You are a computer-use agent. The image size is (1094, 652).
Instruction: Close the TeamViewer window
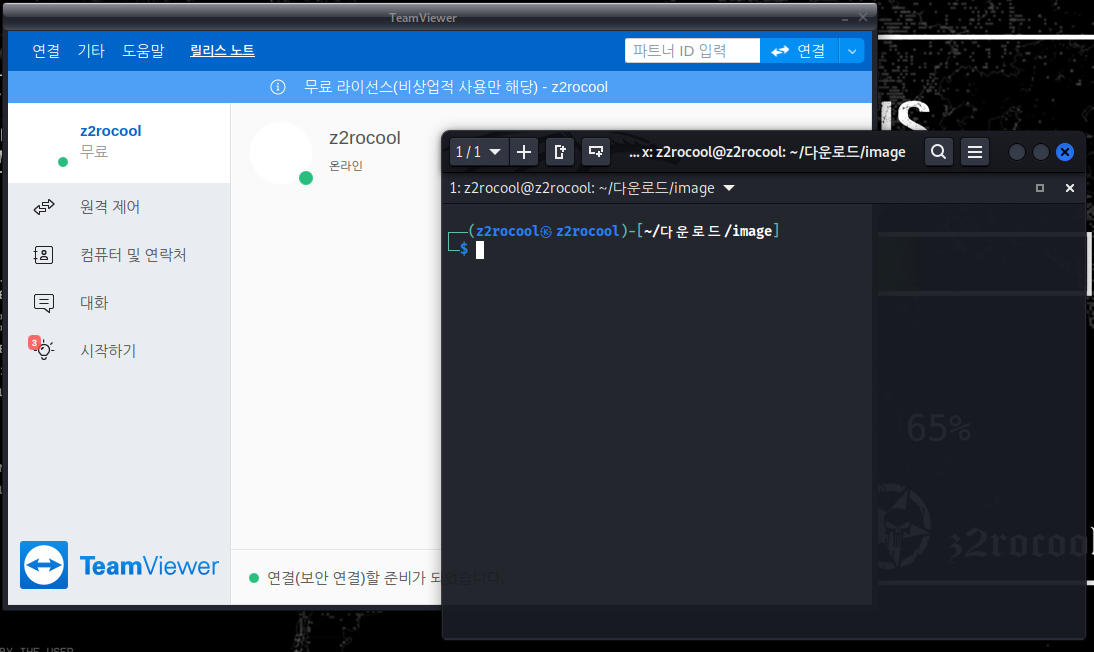point(863,17)
